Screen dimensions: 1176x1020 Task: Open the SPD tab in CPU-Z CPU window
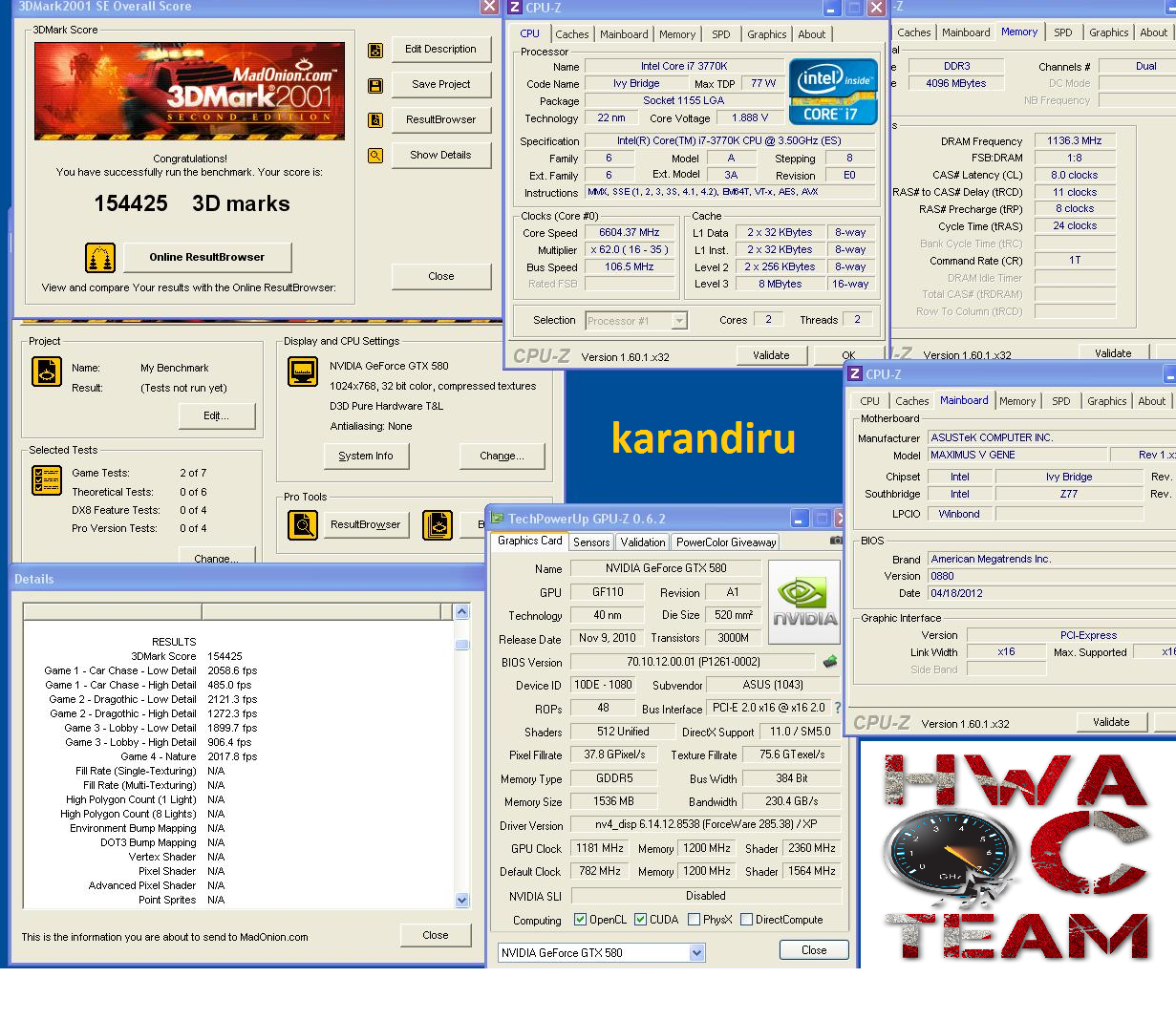click(721, 34)
